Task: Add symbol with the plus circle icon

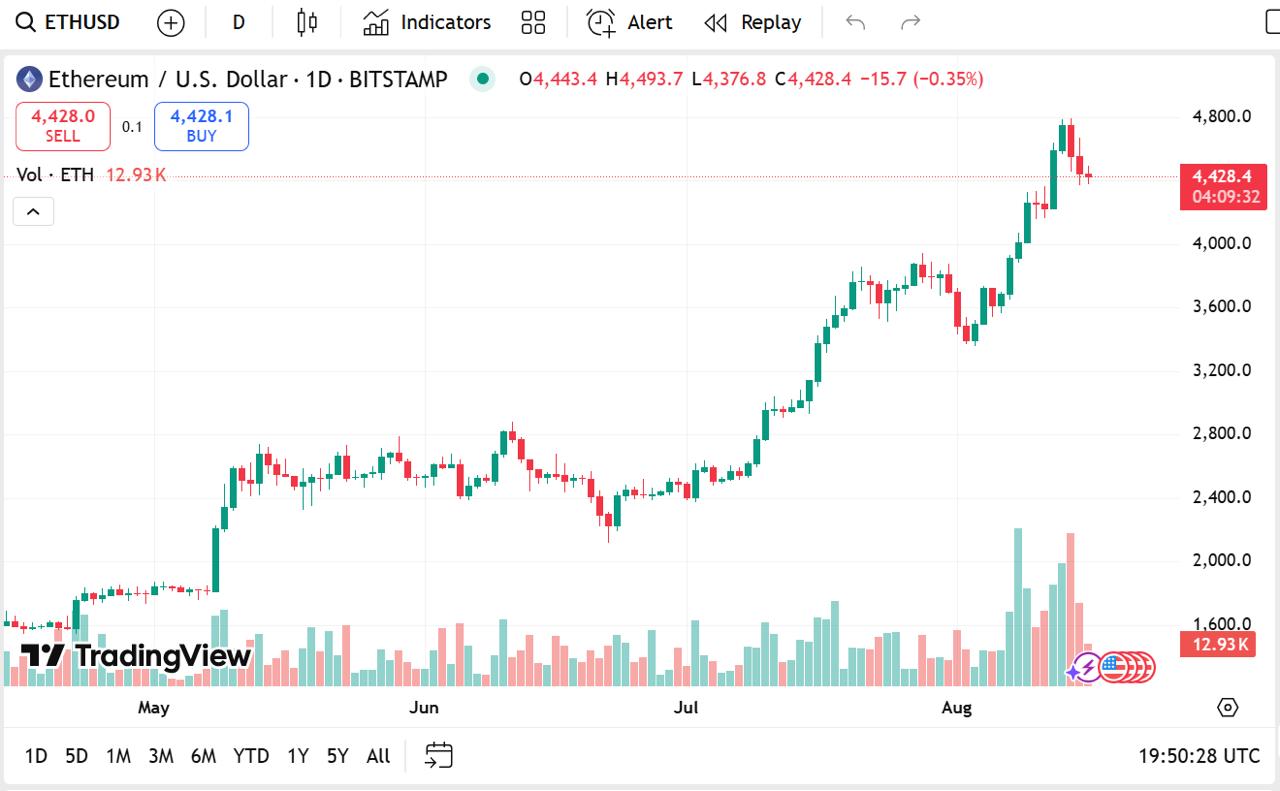Action: [x=171, y=23]
